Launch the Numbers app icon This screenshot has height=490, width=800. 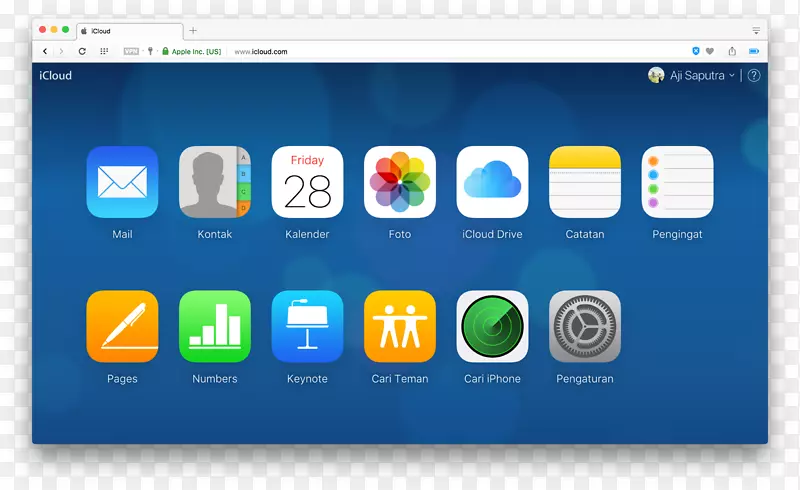tap(215, 327)
